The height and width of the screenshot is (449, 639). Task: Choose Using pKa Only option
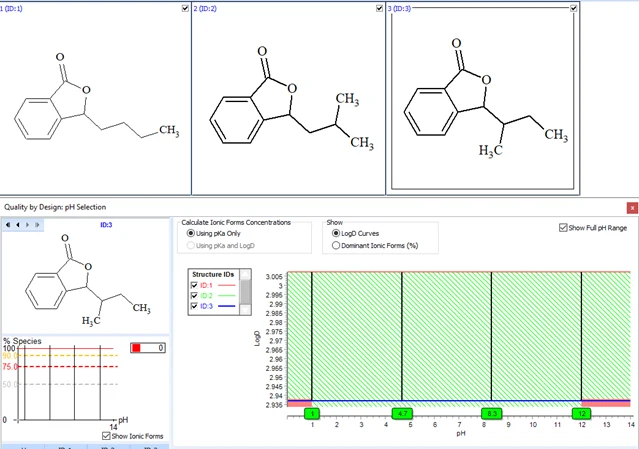tap(190, 233)
